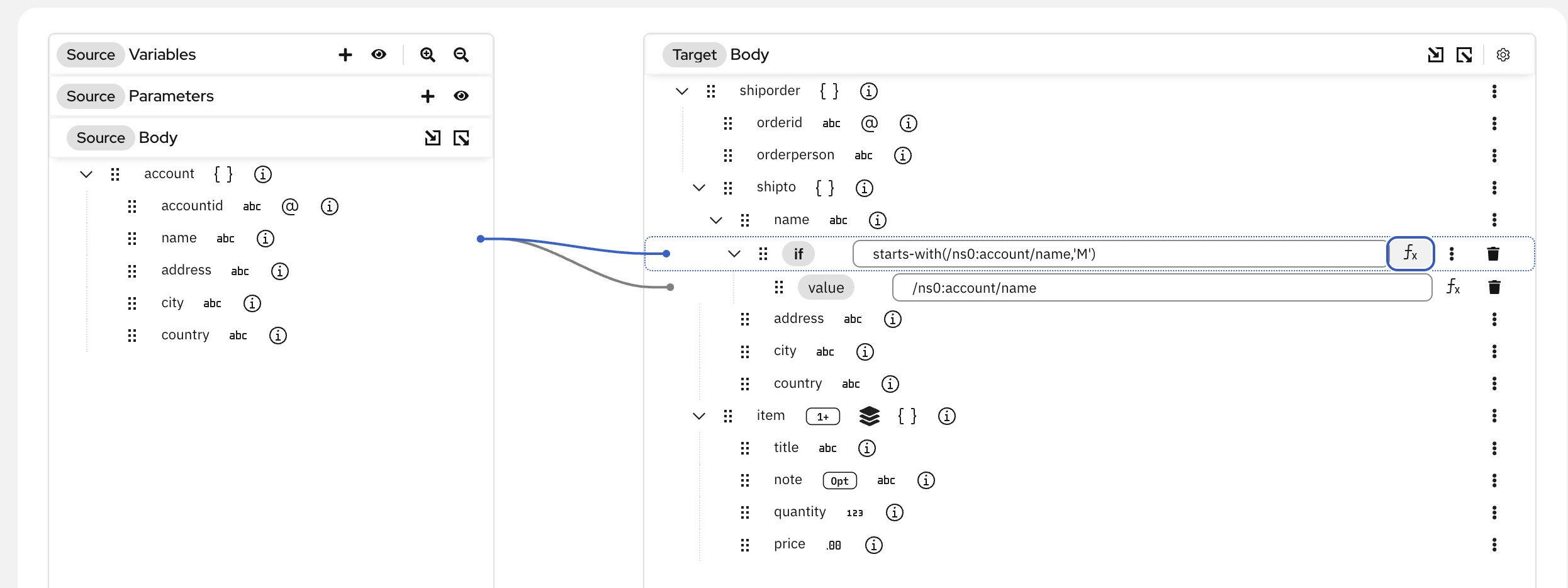Detach schema from Source Body
Screen dimensions: 1568x588
[461, 138]
